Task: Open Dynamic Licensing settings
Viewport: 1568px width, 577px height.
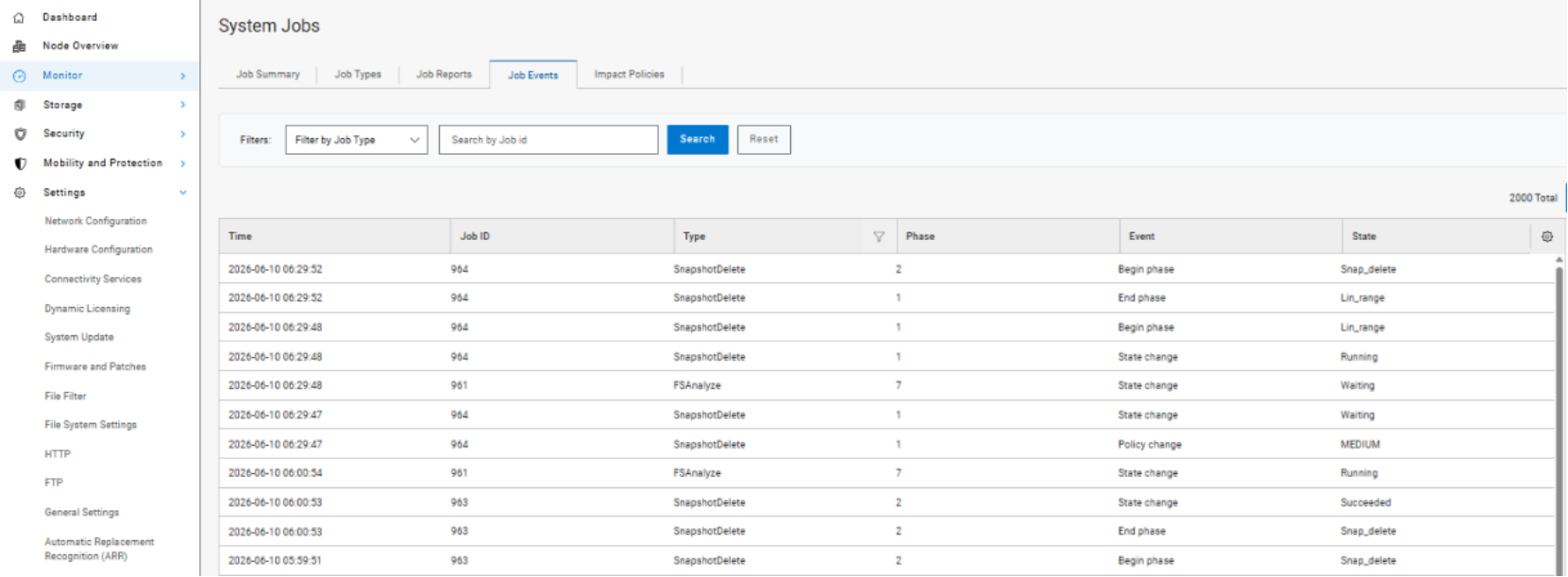Action: [87, 309]
